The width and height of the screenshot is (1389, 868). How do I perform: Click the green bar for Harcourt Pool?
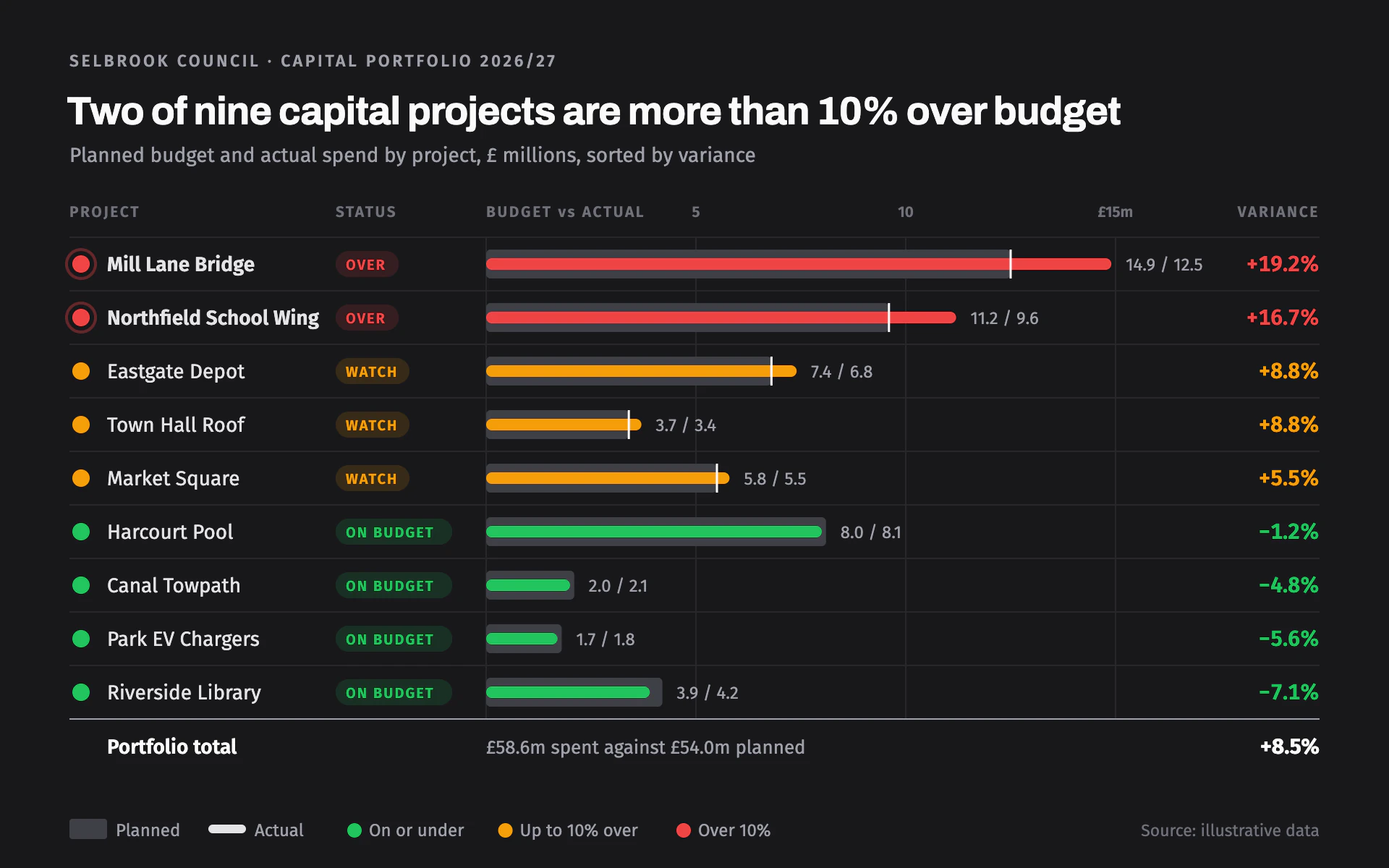[654, 532]
